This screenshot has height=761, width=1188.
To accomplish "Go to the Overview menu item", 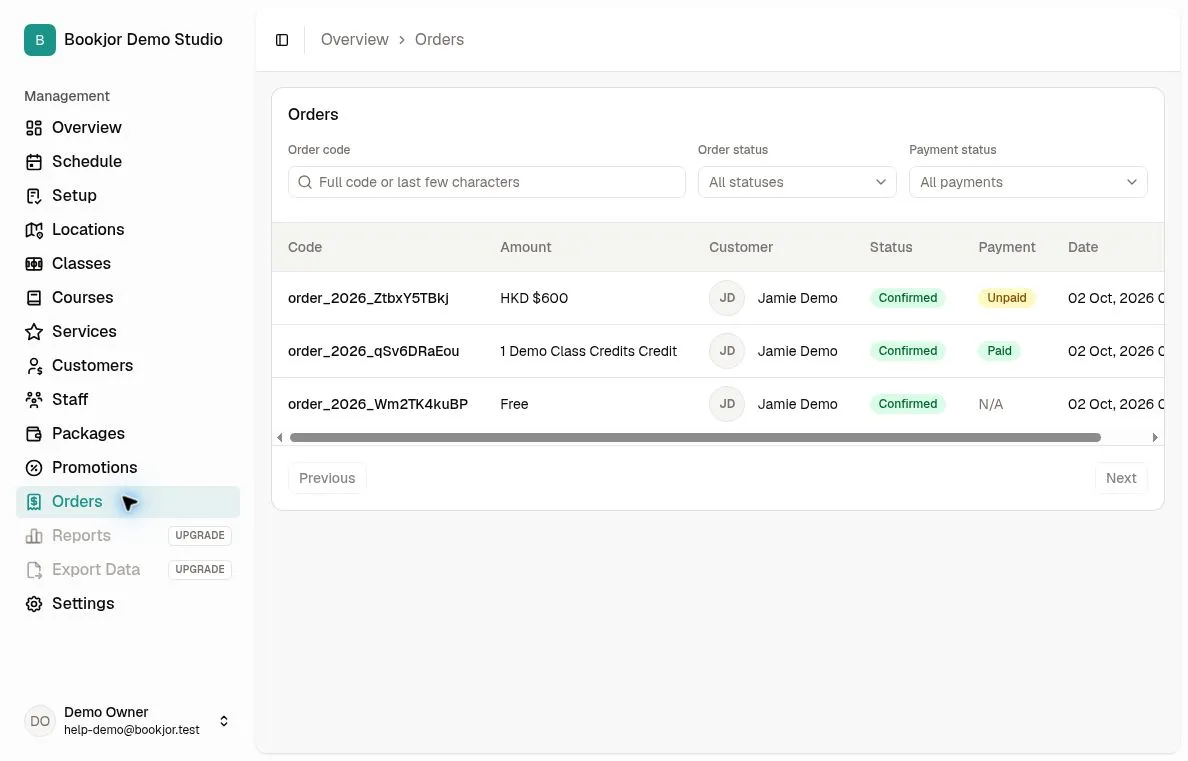I will point(127,127).
